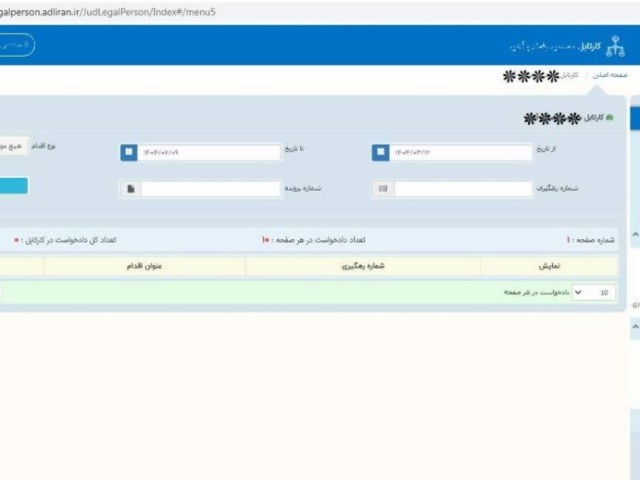Collapse the right sidebar section with chevron
This screenshot has width=640, height=480.
[634, 326]
